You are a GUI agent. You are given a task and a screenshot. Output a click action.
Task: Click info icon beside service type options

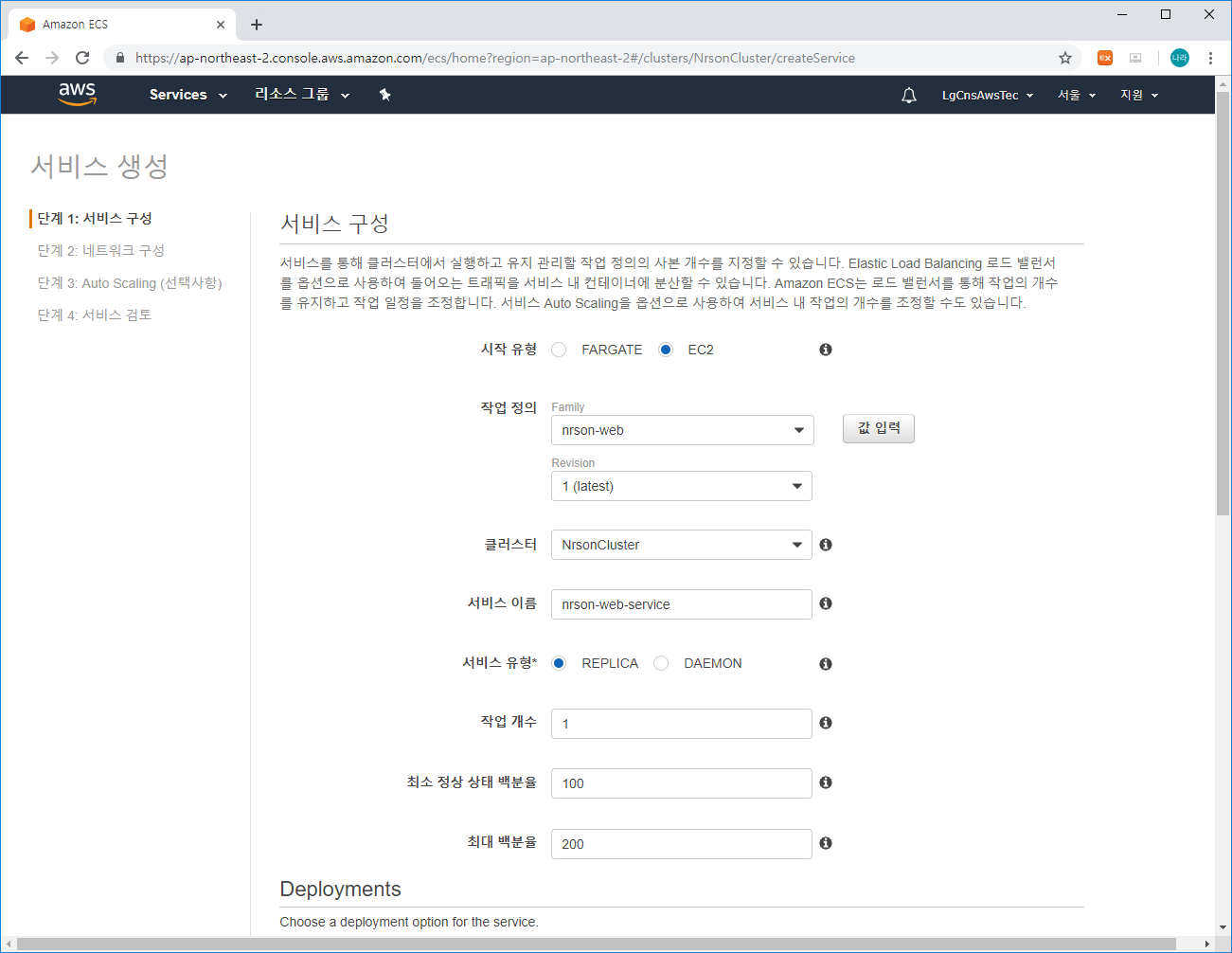[x=826, y=664]
